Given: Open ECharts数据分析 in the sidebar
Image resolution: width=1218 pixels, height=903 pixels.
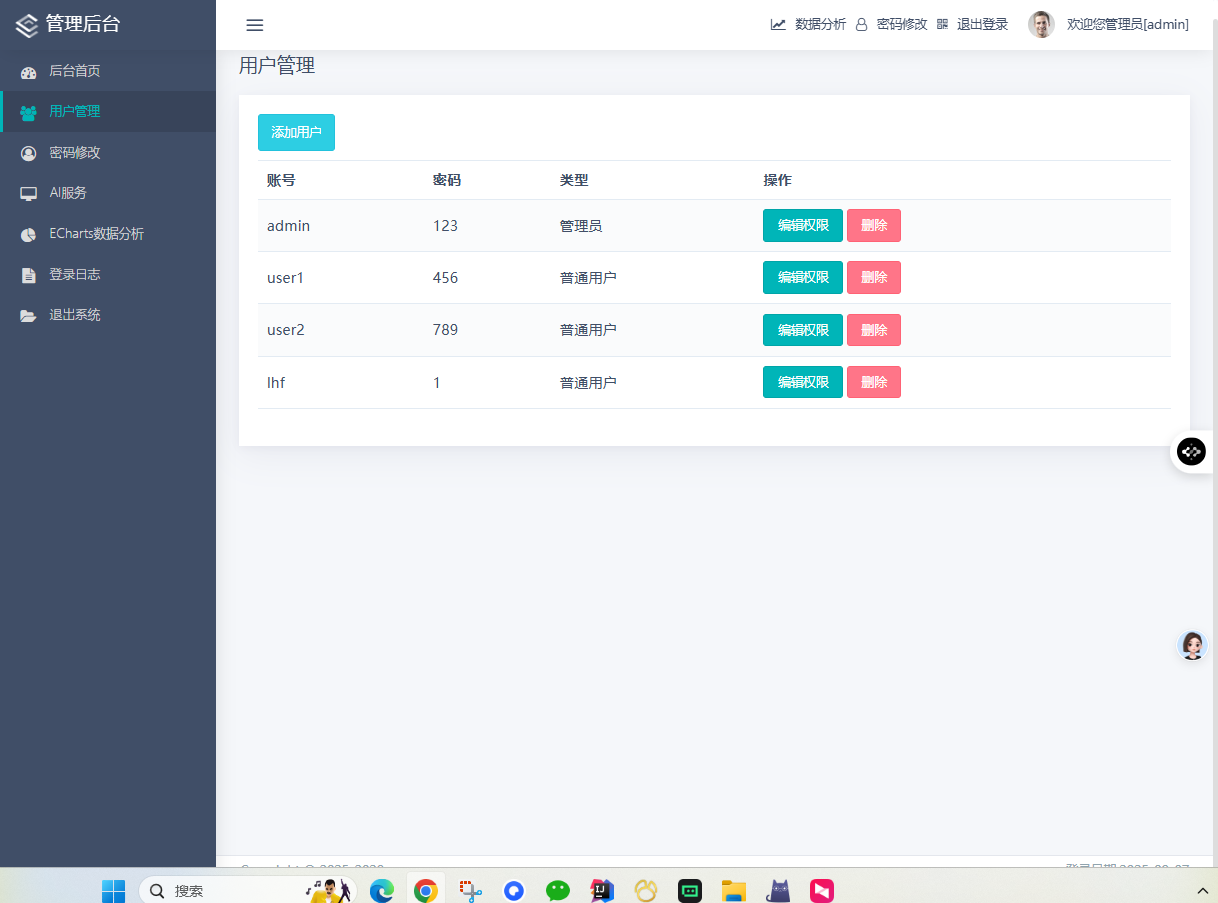Looking at the screenshot, I should click(108, 234).
